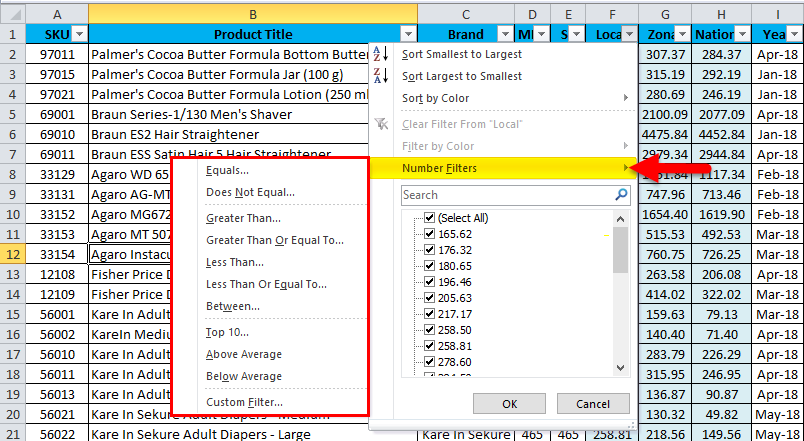Click the select-all corner of the sheet

click(13, 14)
